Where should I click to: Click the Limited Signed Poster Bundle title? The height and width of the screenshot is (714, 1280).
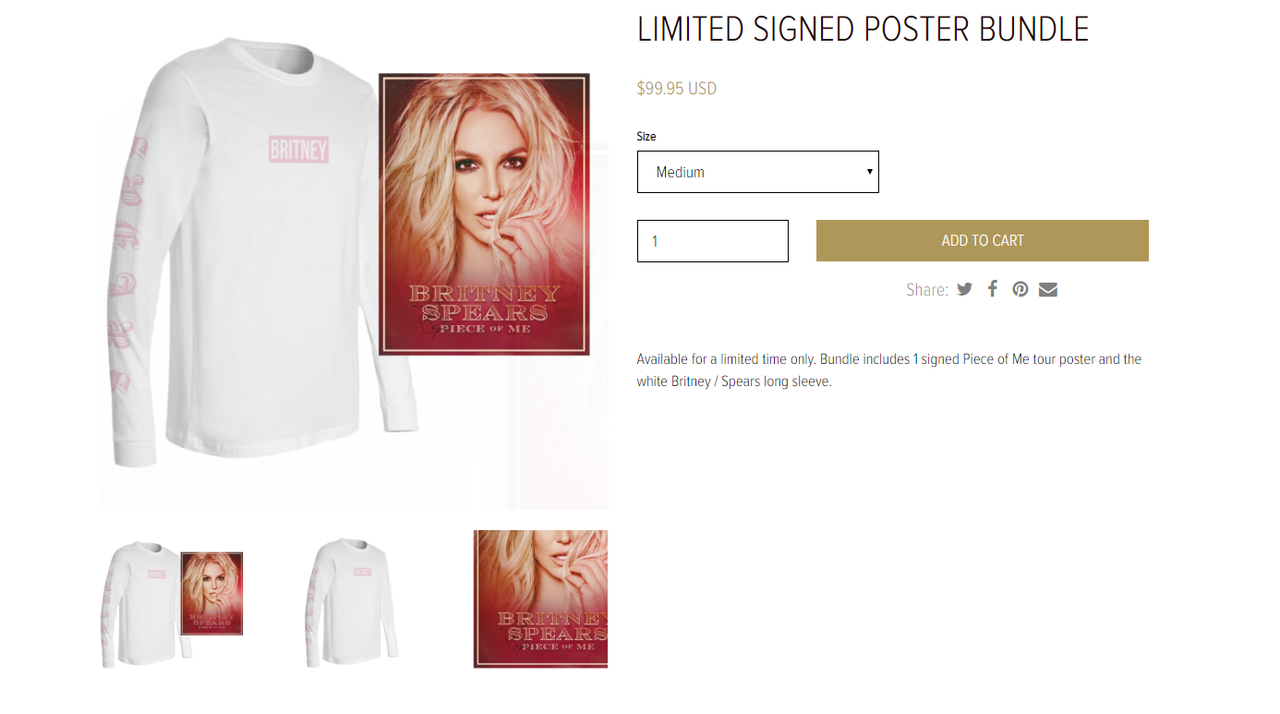click(863, 29)
